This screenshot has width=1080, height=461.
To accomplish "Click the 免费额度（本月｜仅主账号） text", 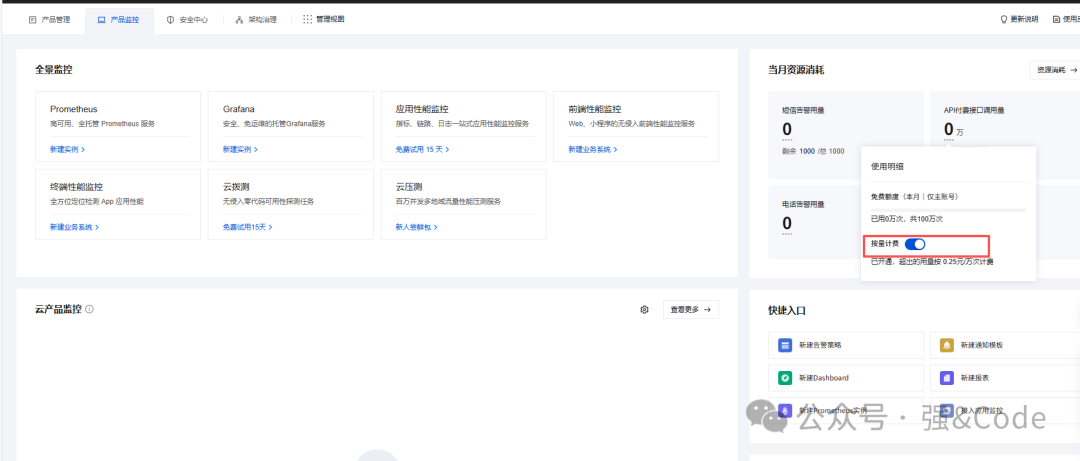I will tap(915, 196).
